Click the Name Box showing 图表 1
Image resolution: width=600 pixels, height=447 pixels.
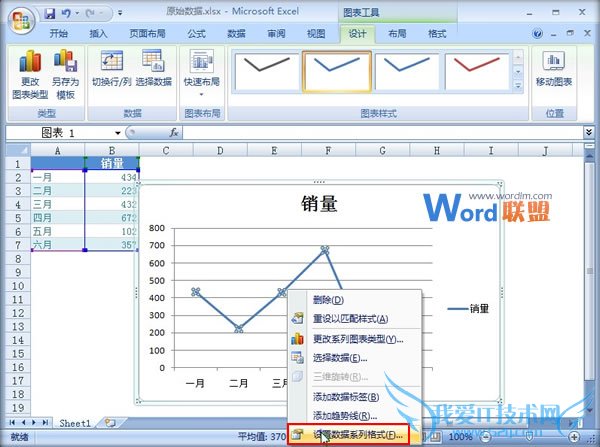click(59, 133)
